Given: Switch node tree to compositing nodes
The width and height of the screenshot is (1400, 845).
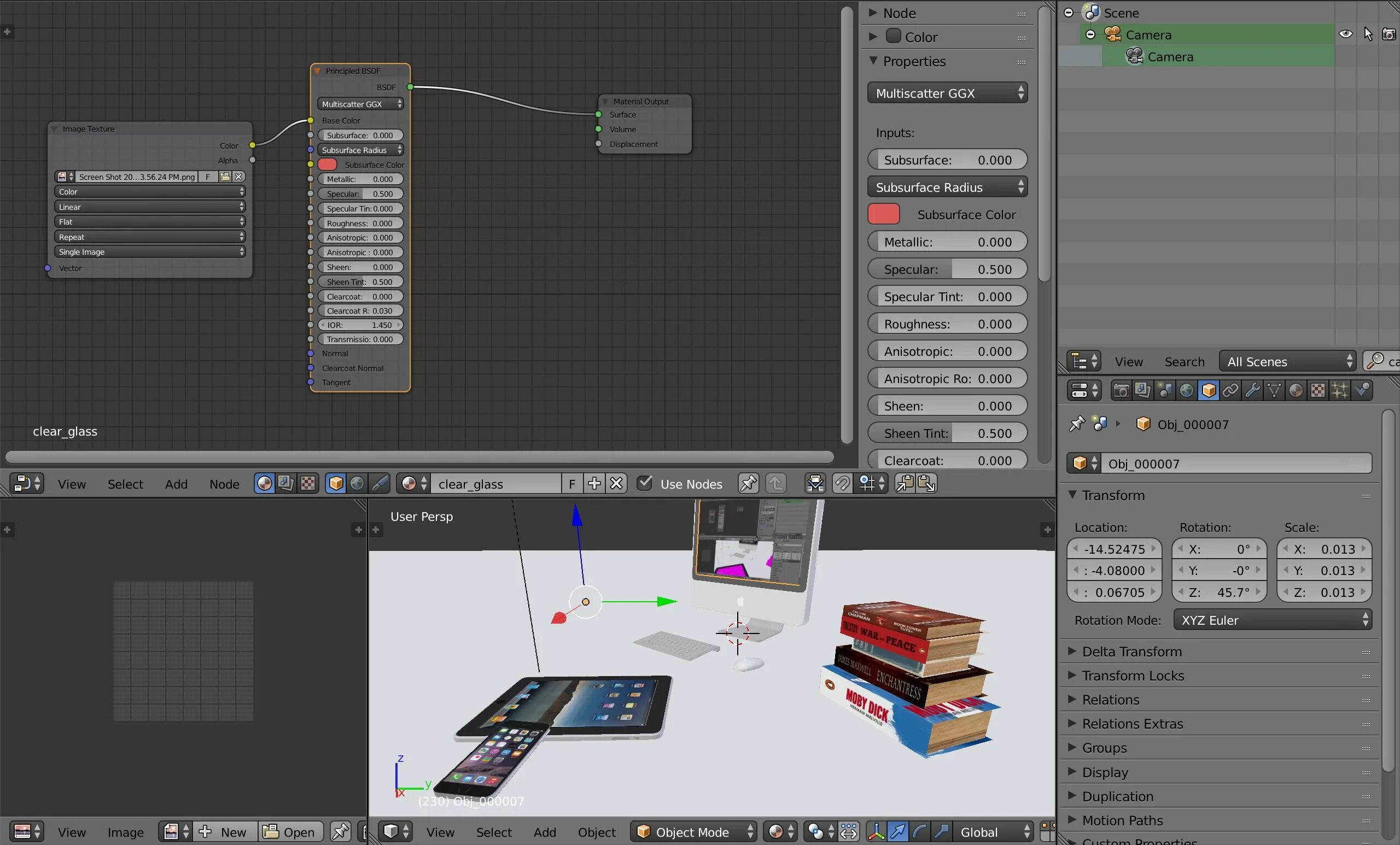Looking at the screenshot, I should click(286, 483).
